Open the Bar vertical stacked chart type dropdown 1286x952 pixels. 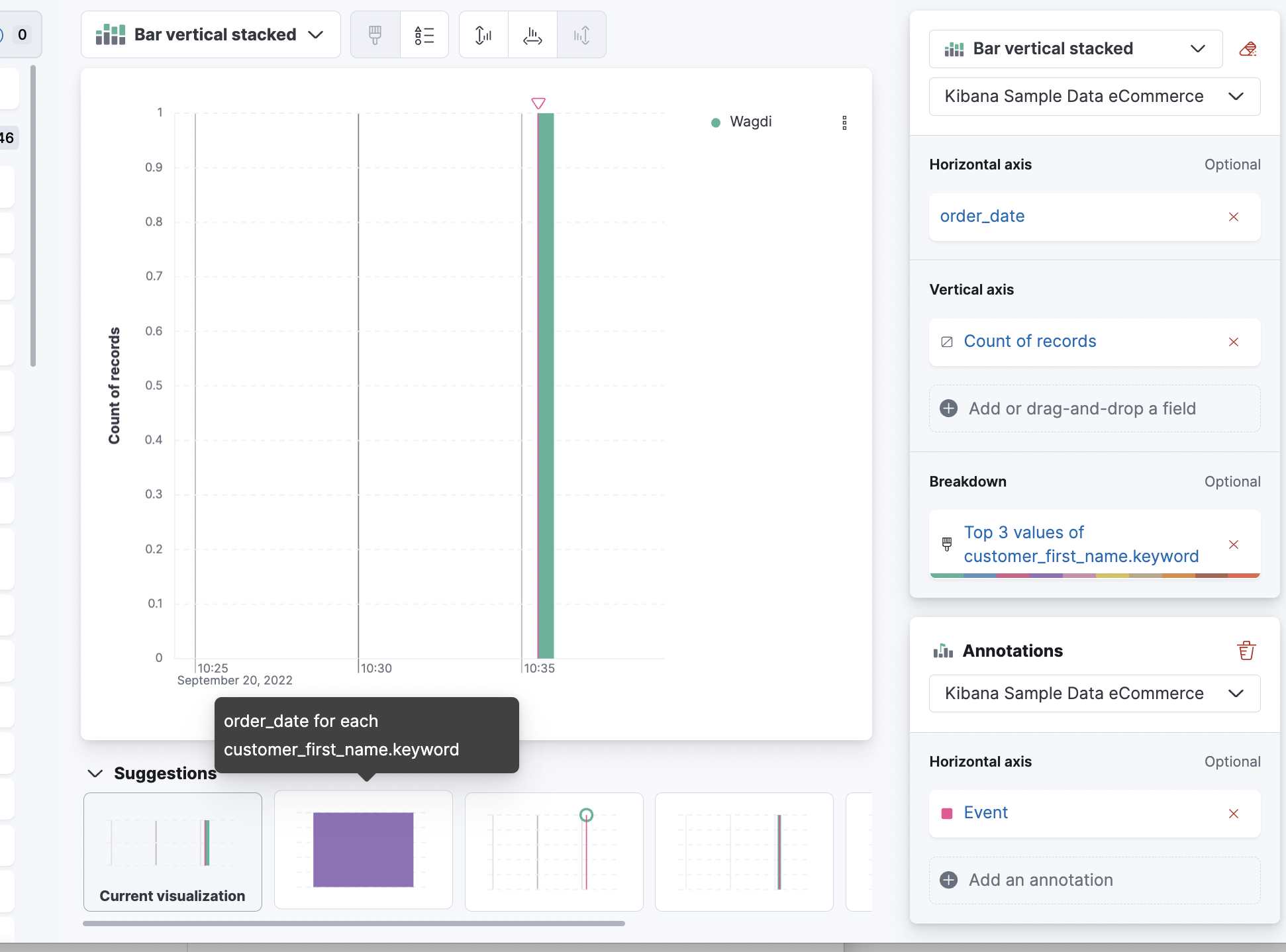click(210, 34)
